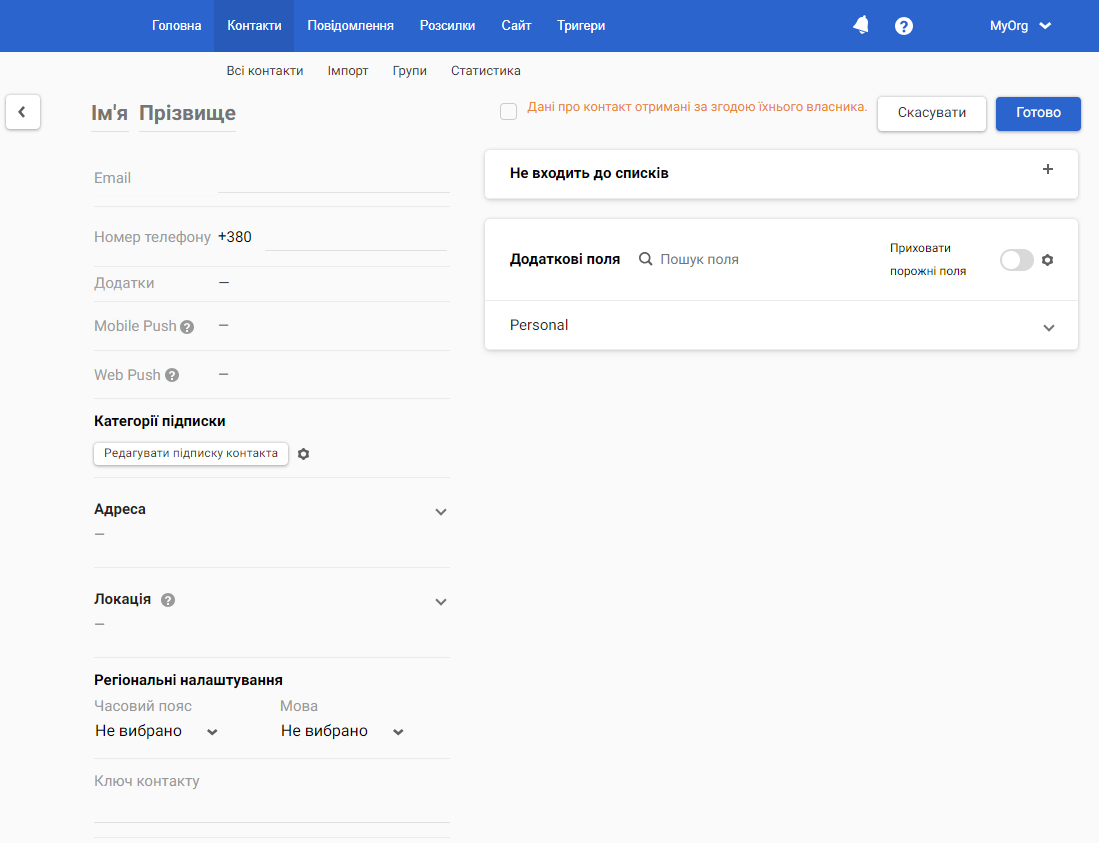The height and width of the screenshot is (843, 1099).
Task: Open additional fields settings gear
Action: click(1047, 260)
